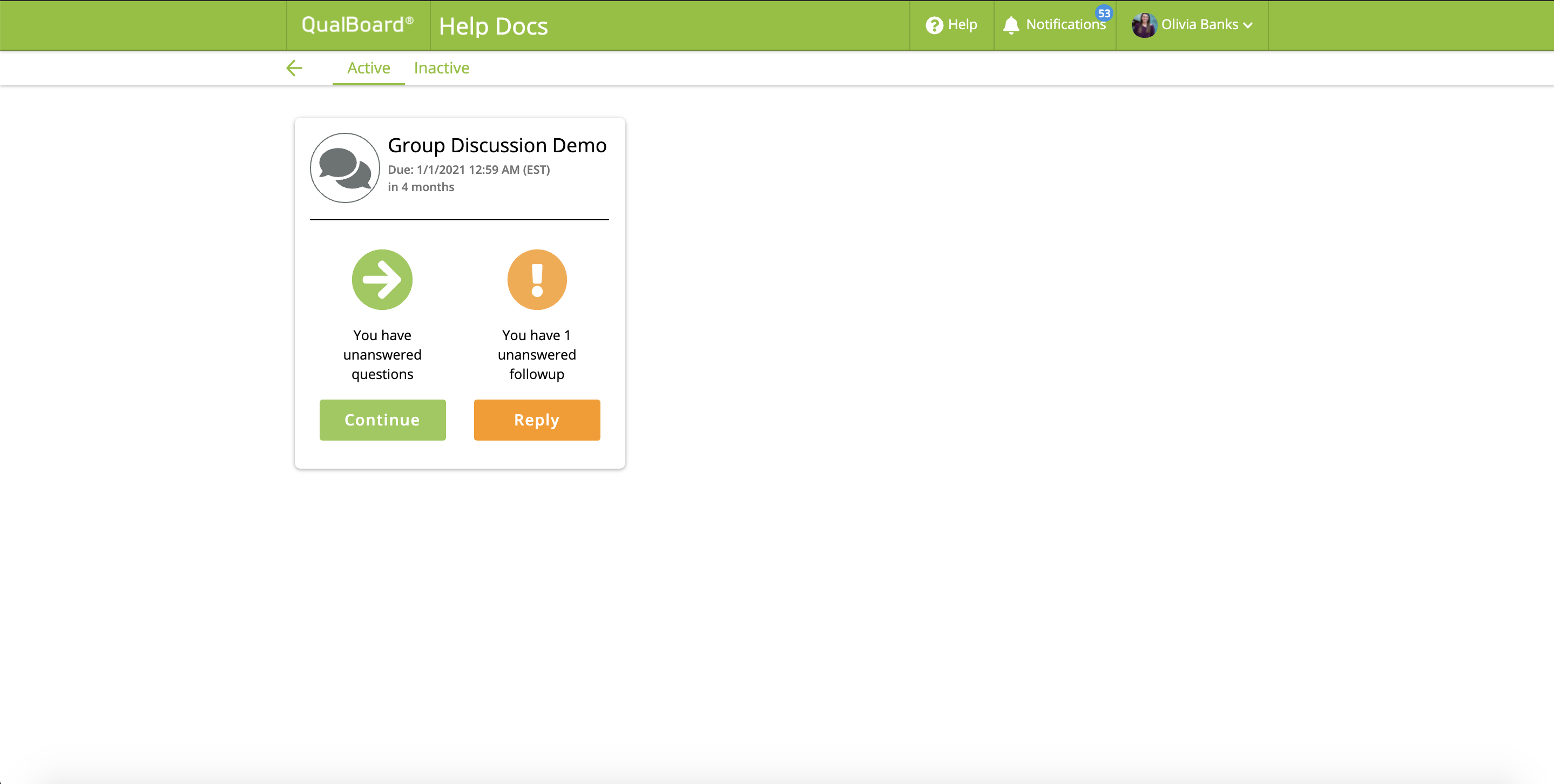The height and width of the screenshot is (784, 1554).
Task: Click the Help text in header
Action: point(962,25)
